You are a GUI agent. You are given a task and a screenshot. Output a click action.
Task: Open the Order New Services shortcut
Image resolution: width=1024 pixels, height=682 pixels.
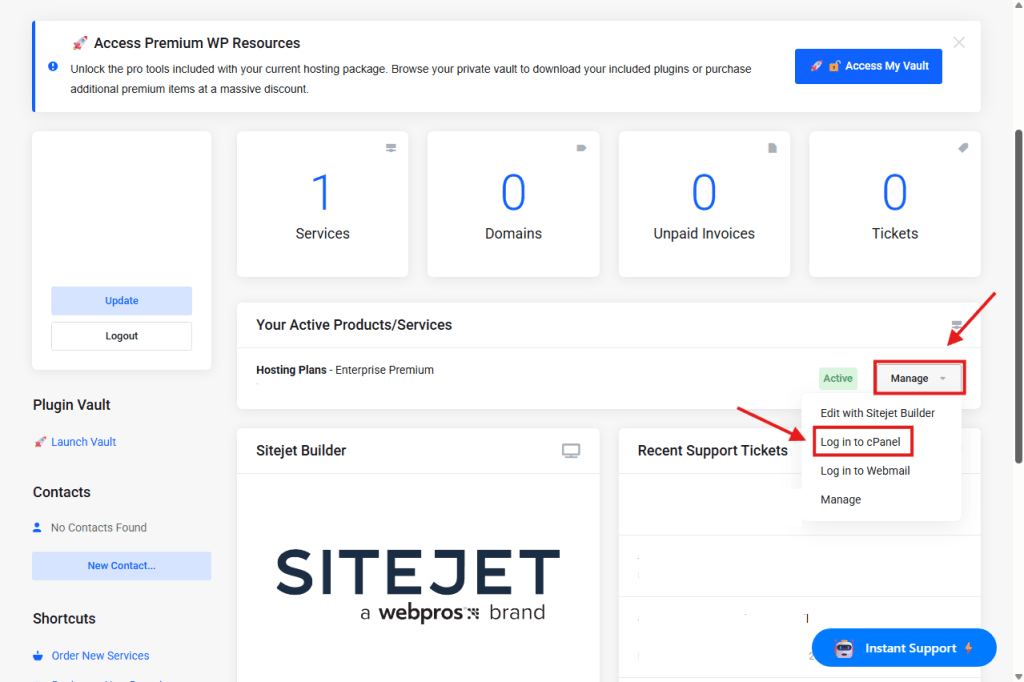pos(100,656)
